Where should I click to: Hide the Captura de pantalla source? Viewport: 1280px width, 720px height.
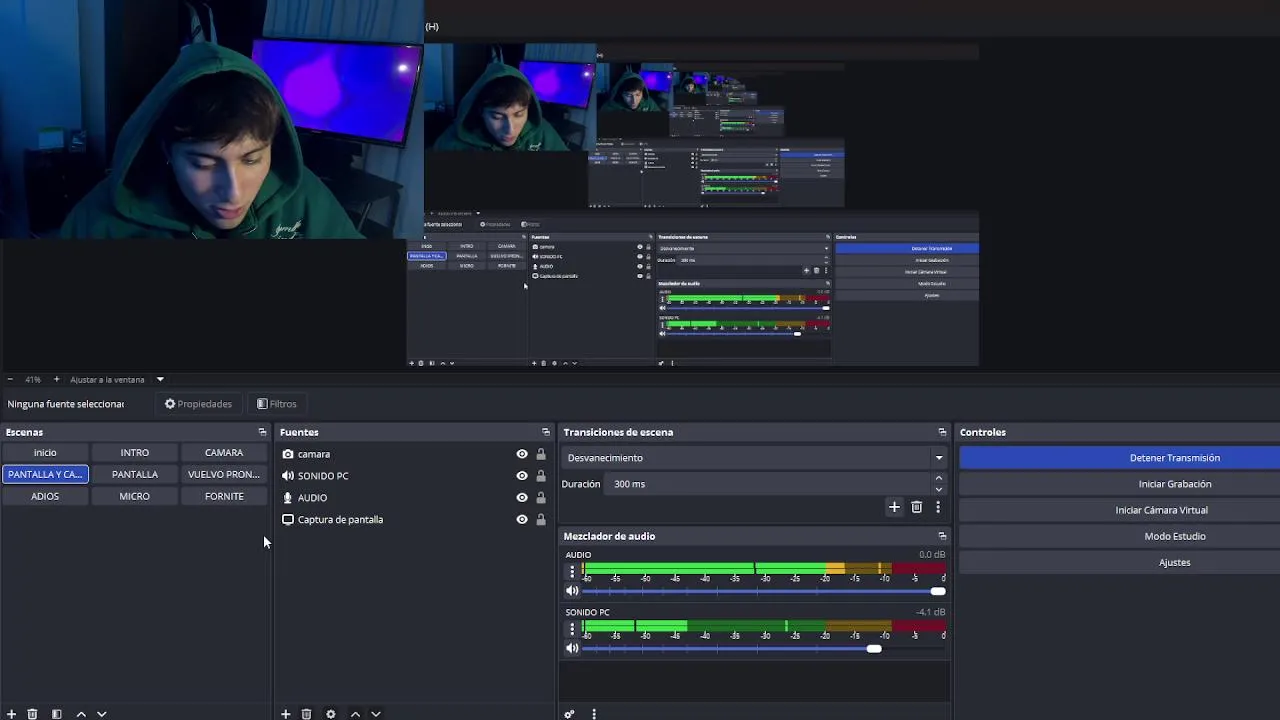tap(522, 520)
